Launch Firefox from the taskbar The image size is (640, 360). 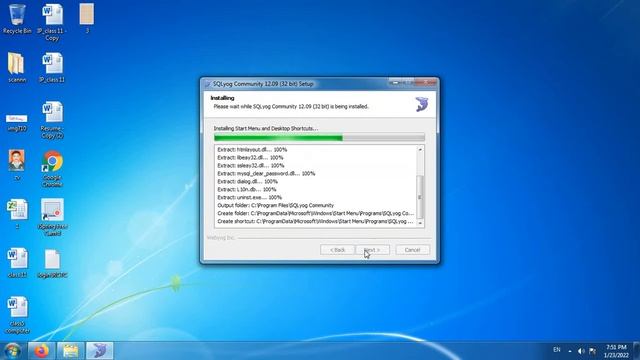41,351
